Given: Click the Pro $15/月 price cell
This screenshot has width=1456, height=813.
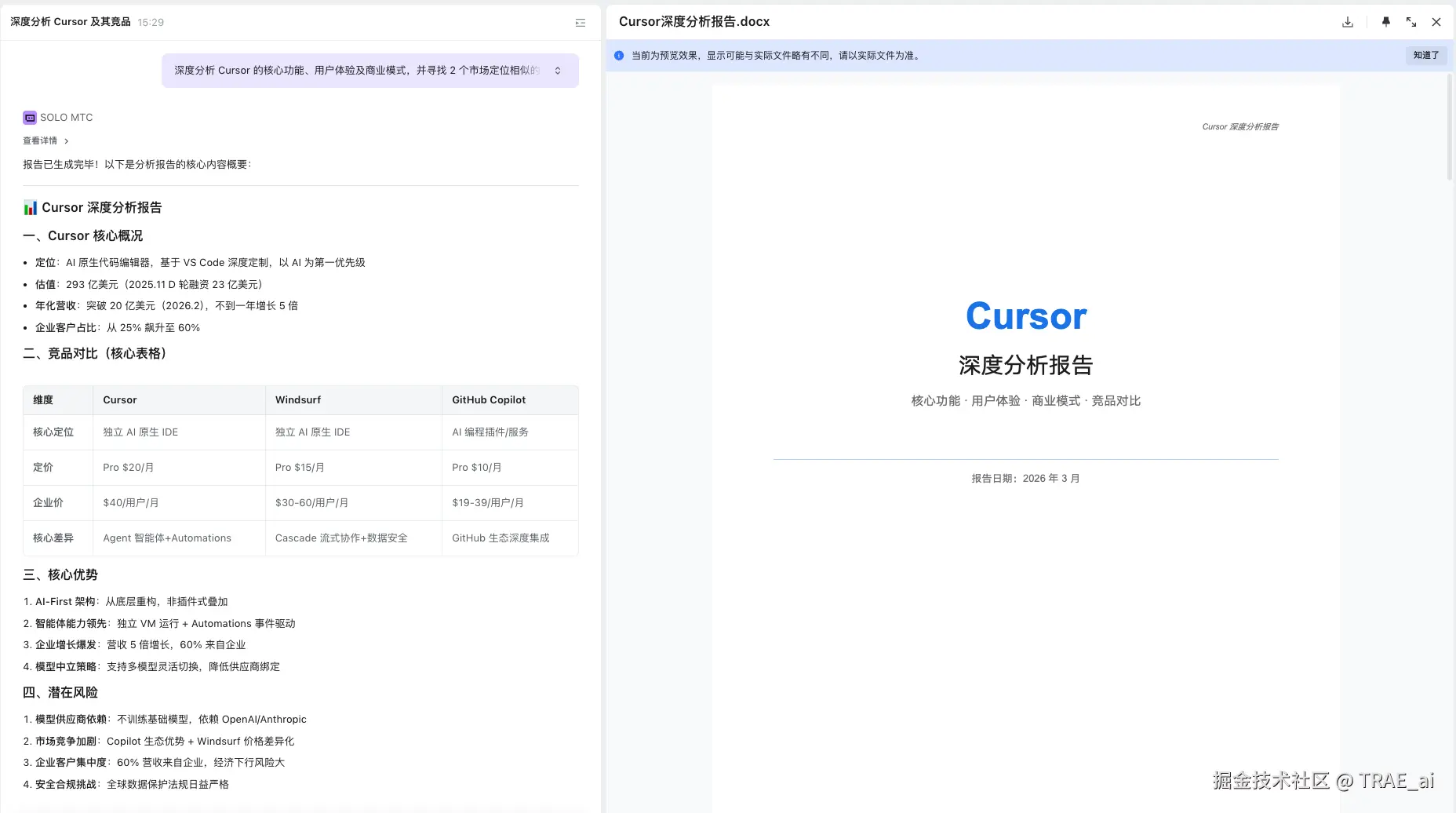Looking at the screenshot, I should pos(300,468).
